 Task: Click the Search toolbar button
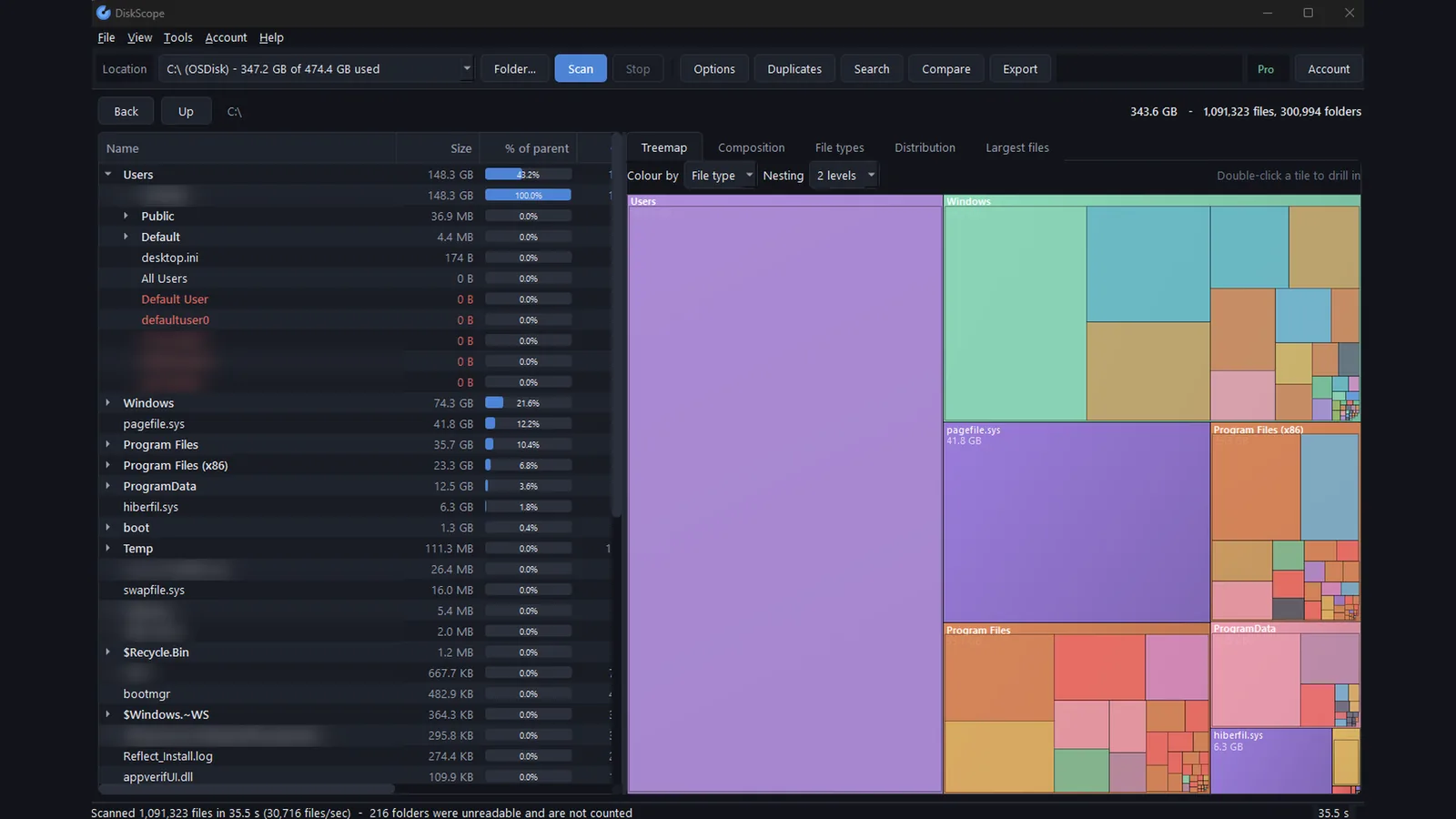(872, 69)
